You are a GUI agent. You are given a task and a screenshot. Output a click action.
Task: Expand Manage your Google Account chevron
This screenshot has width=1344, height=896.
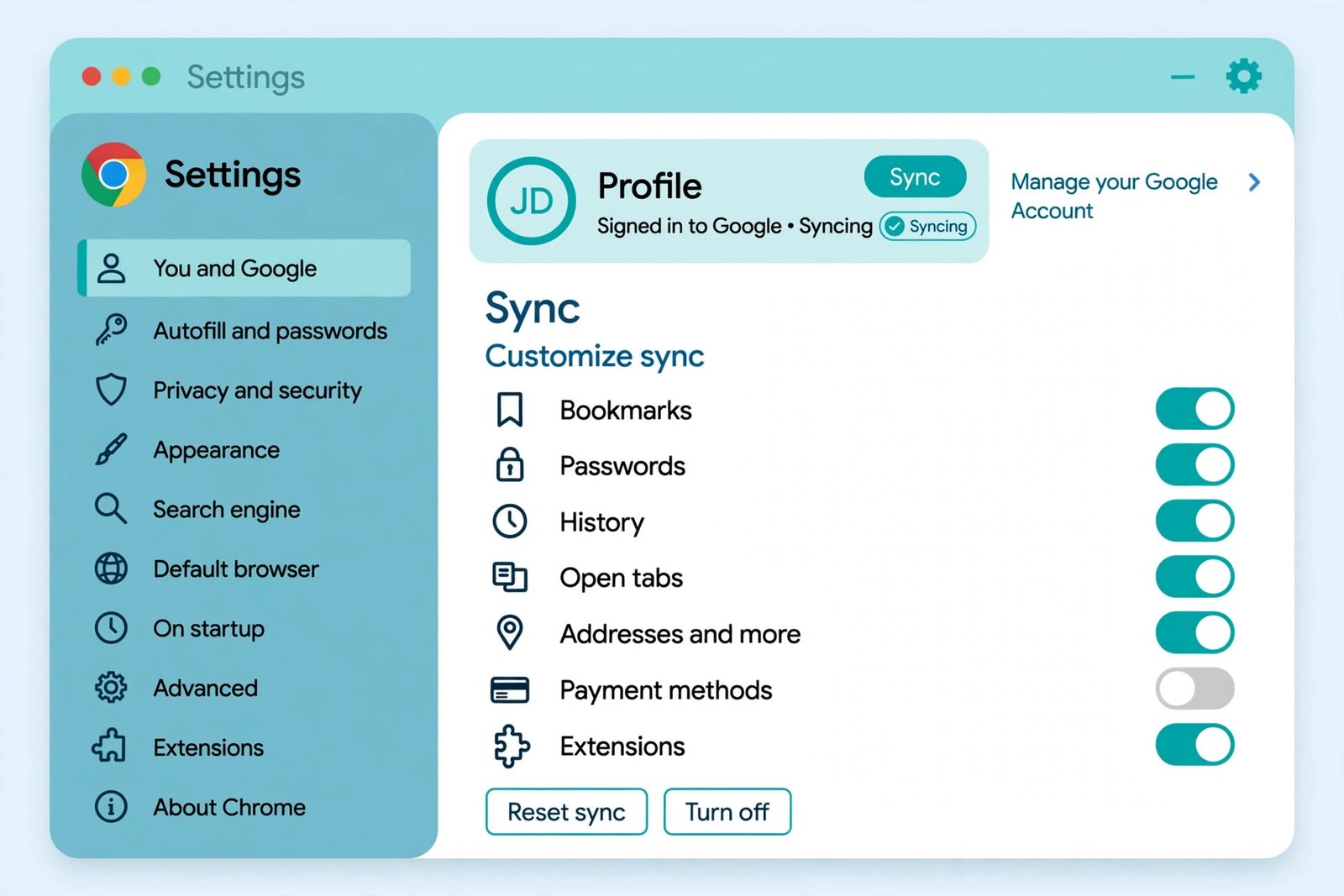(x=1254, y=182)
